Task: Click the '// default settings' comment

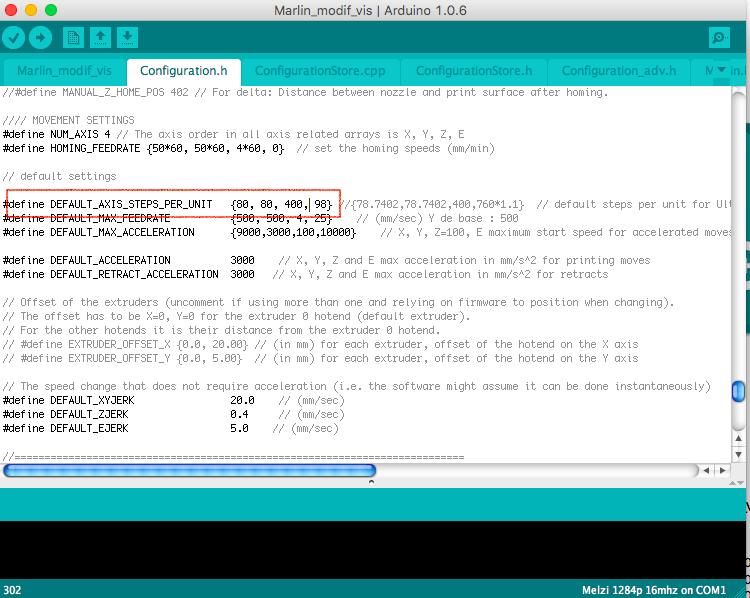Action: click(x=60, y=176)
